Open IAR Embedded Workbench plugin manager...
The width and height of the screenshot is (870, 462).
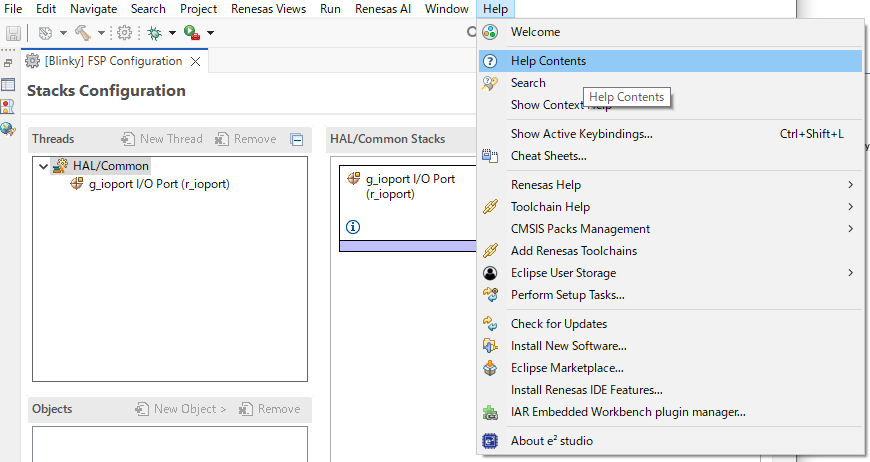point(670,412)
